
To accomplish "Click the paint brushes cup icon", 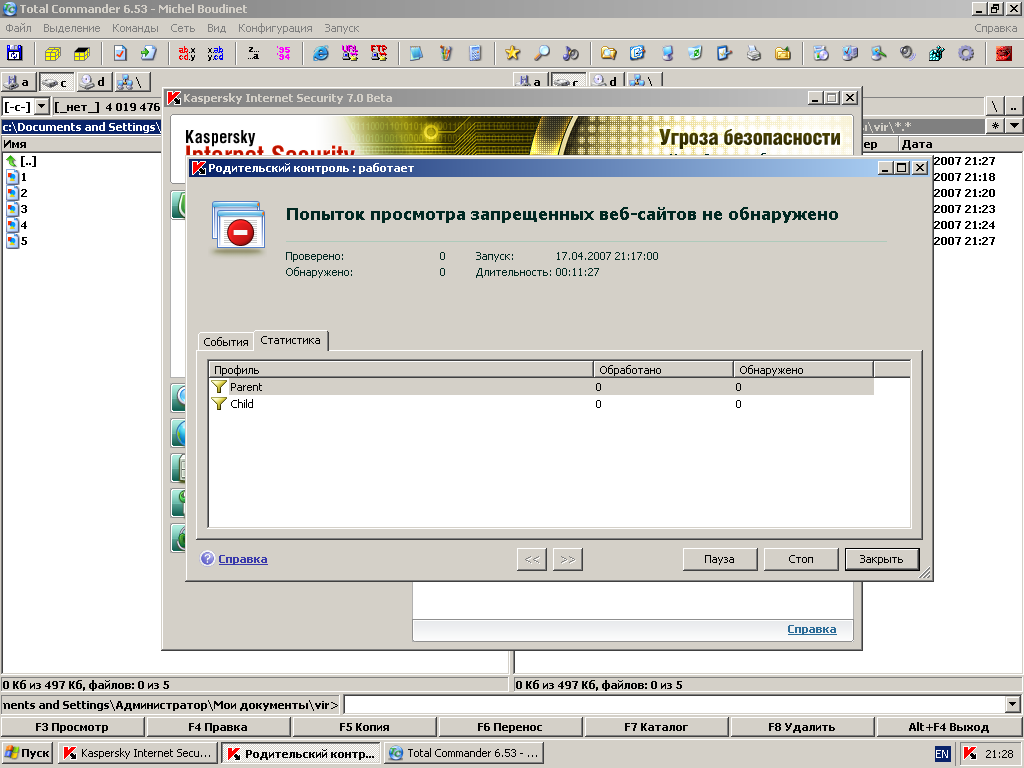I will (446, 53).
